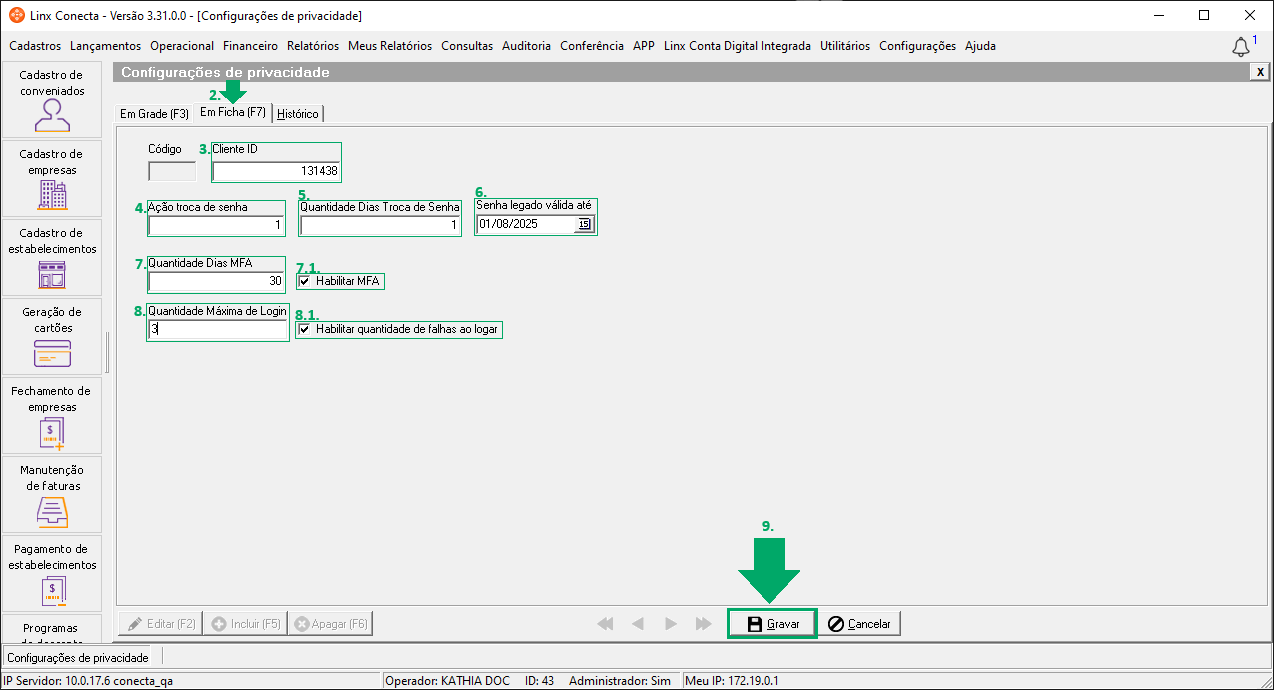The height and width of the screenshot is (690, 1274).
Task: Click the Ação troca de senha field
Action: coord(216,226)
